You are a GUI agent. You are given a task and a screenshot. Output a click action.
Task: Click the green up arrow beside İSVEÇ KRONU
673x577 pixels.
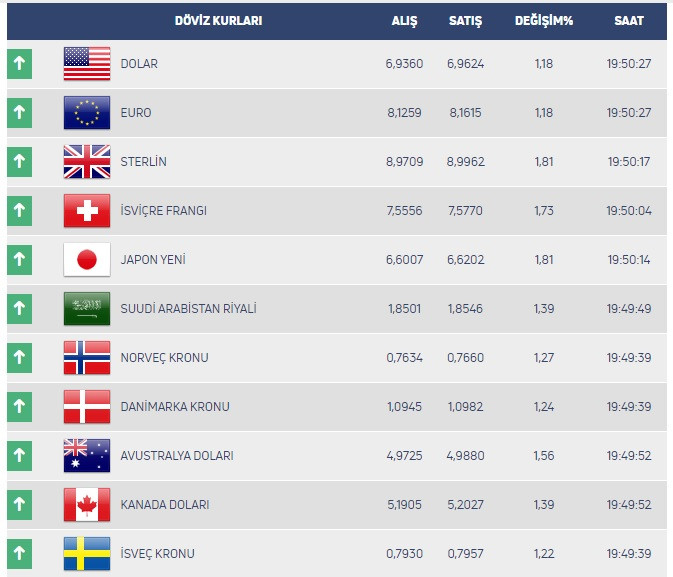point(19,554)
